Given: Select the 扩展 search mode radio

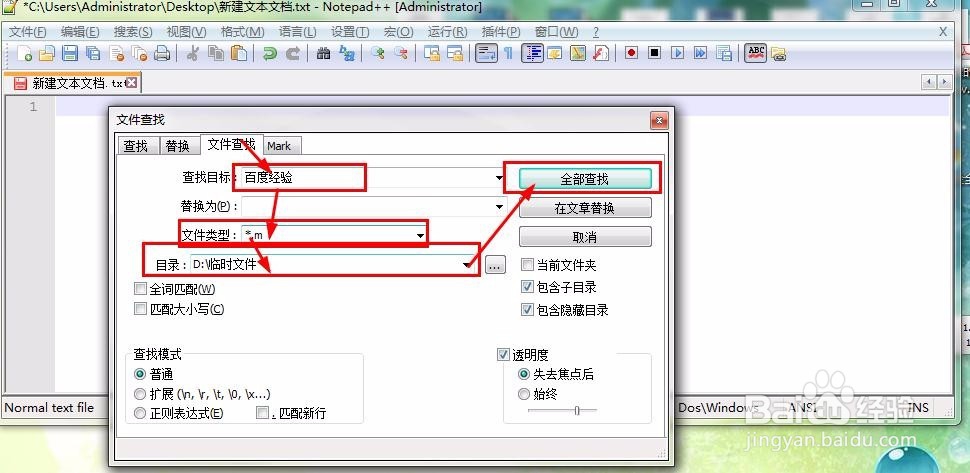Looking at the screenshot, I should [x=140, y=394].
